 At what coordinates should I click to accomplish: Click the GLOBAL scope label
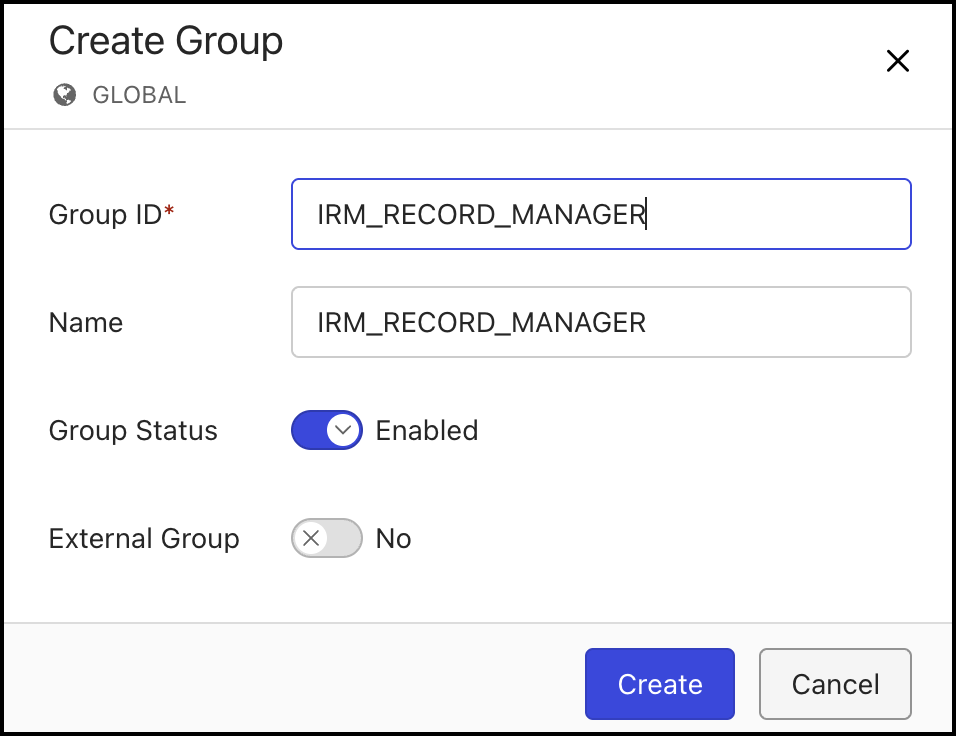tap(139, 95)
